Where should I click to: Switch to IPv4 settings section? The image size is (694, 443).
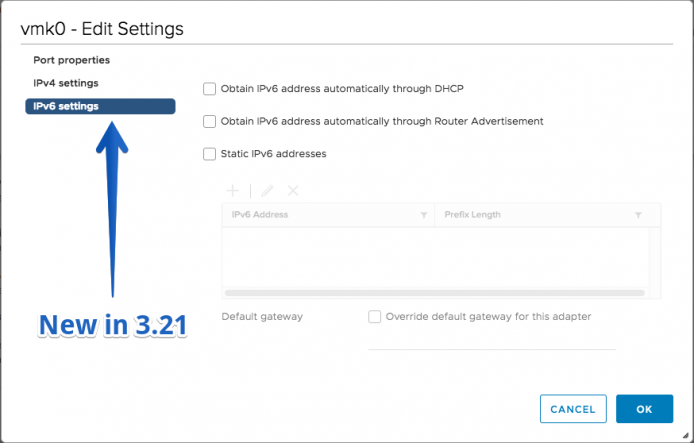66,83
